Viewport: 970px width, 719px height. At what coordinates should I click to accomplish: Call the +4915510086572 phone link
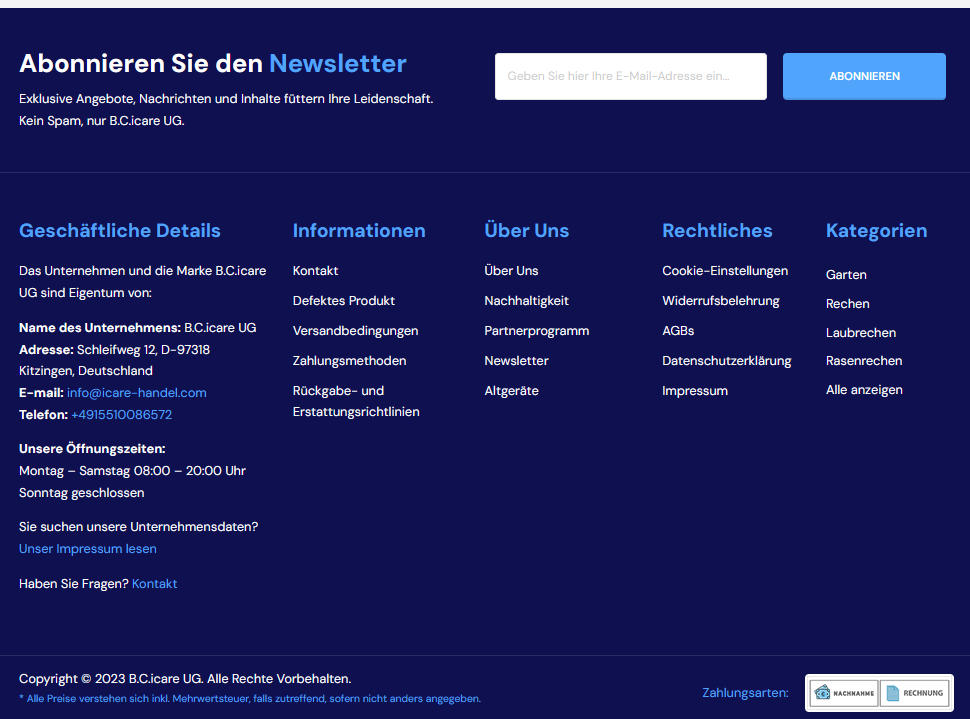(x=121, y=415)
